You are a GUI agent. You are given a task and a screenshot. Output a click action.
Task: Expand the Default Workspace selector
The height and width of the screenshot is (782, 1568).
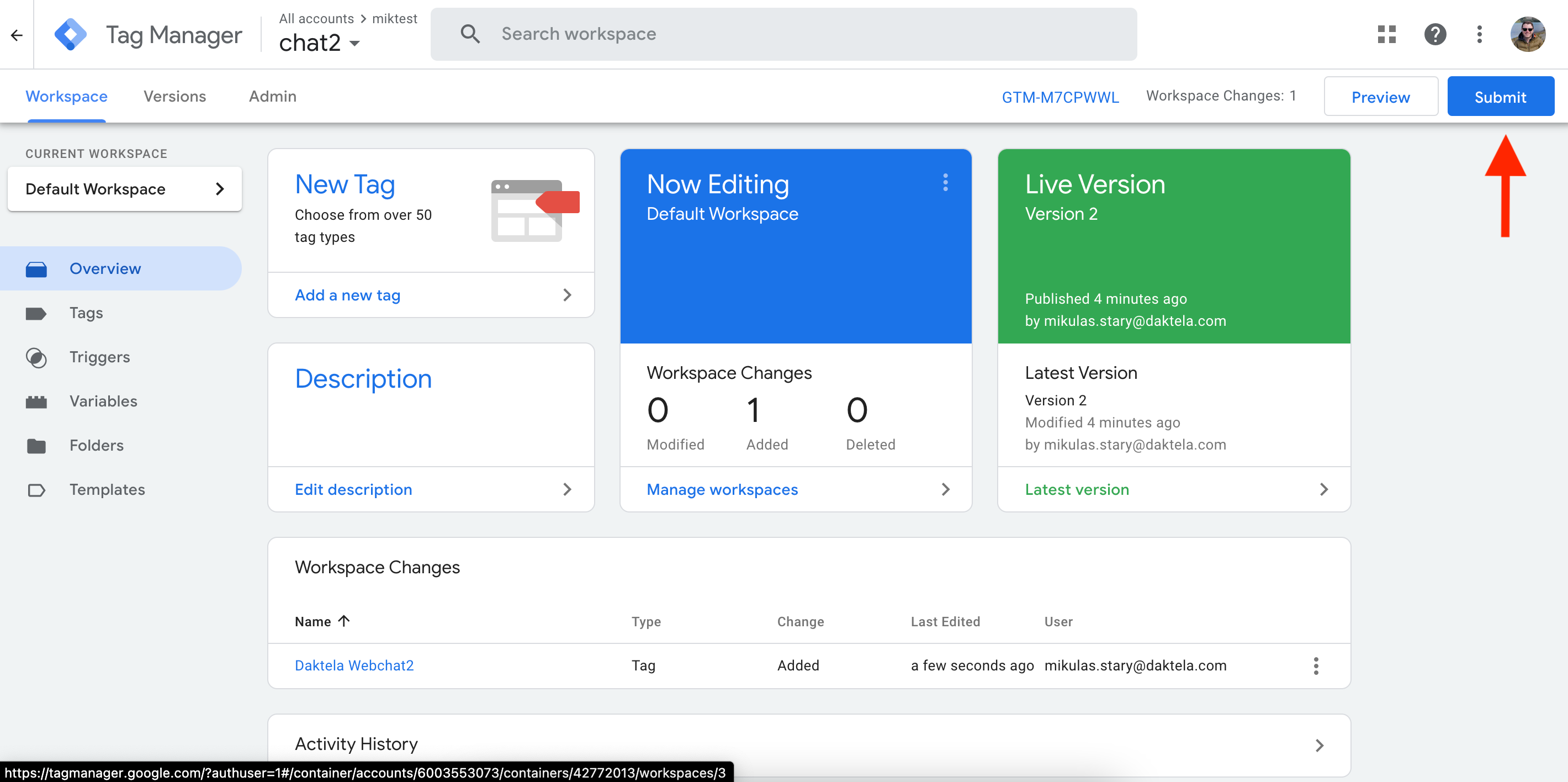(125, 189)
